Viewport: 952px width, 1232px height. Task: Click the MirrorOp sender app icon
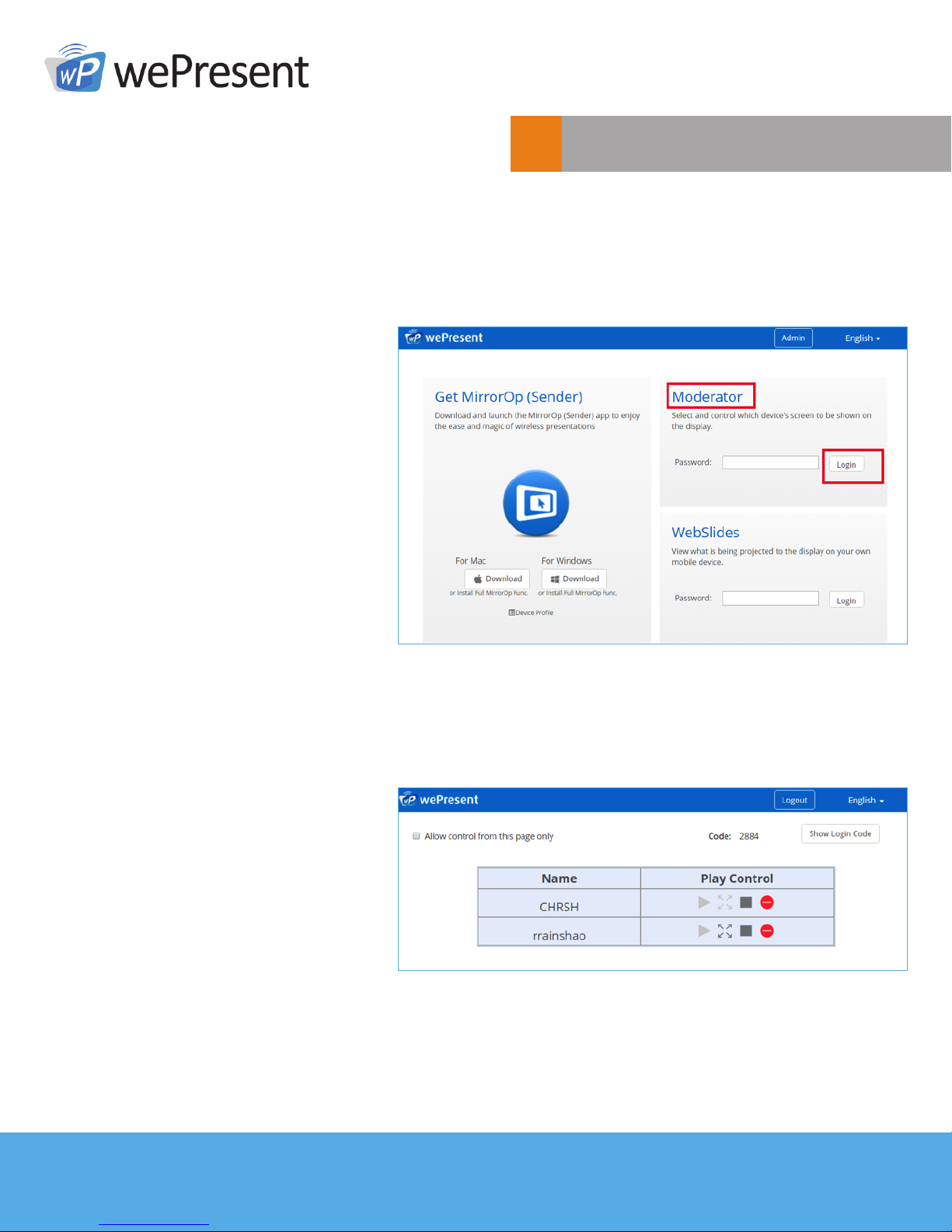[536, 503]
